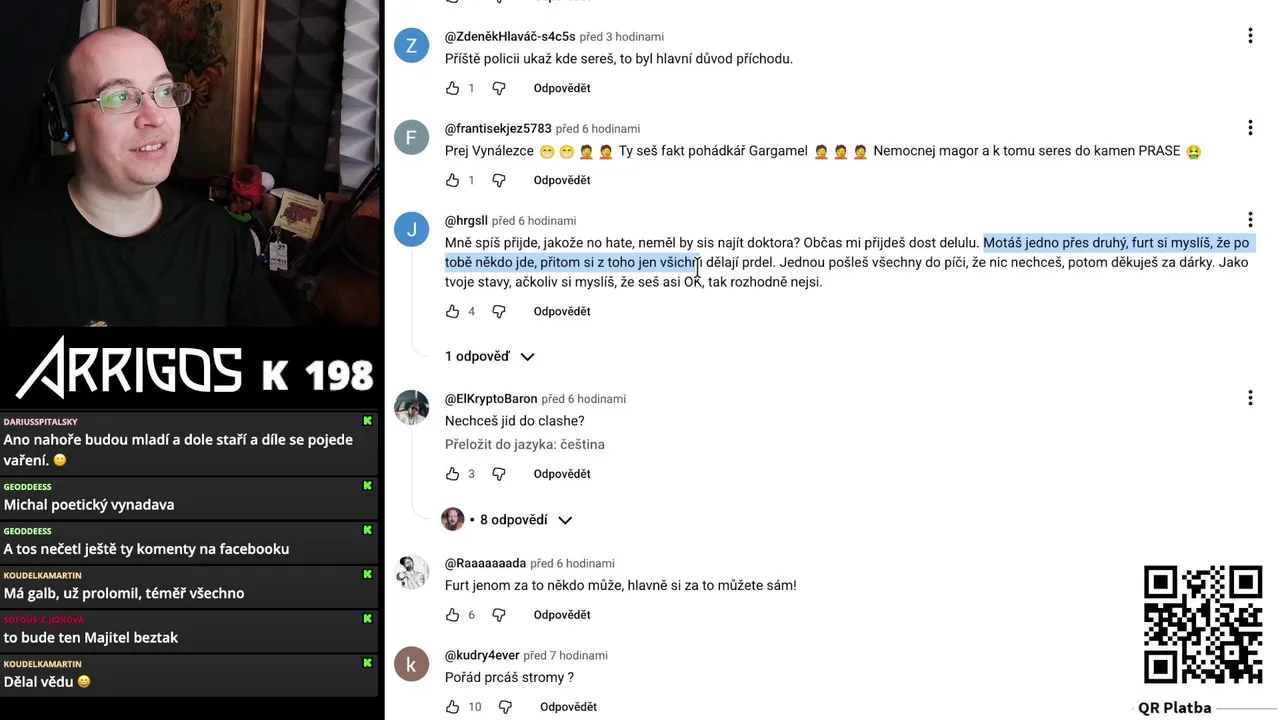Open the @hrgsll avatar with letter J
Screen dimensions: 1280x720
[411, 229]
